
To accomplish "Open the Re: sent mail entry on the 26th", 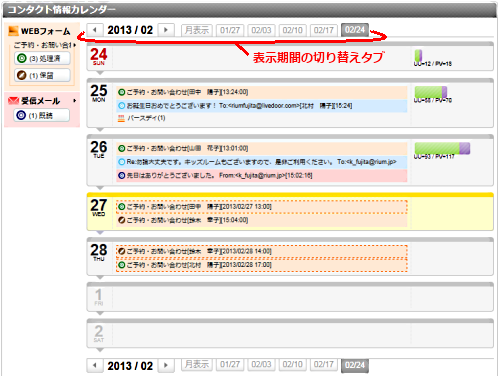I will pyautogui.click(x=262, y=162).
